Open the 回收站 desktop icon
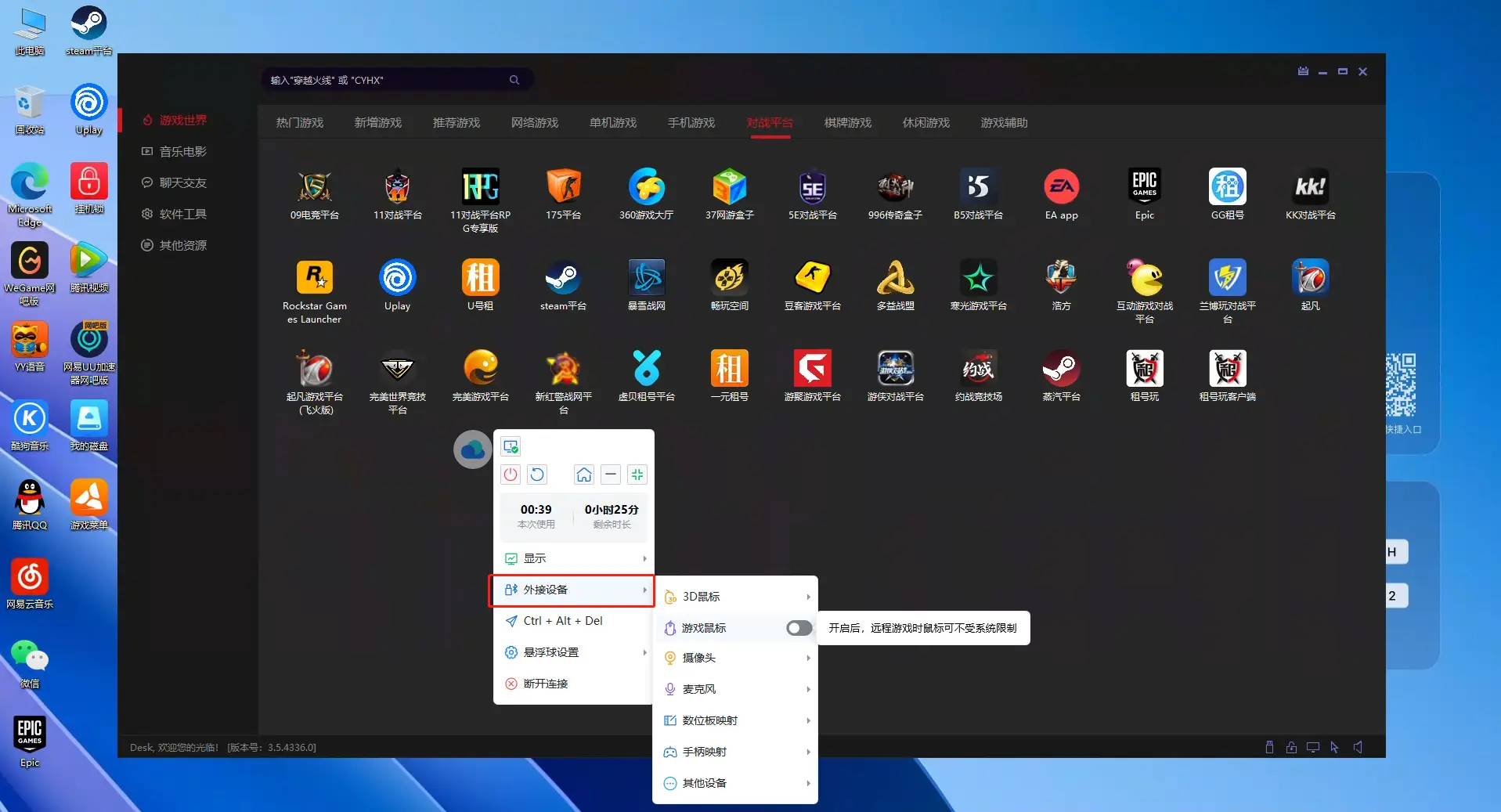Screen dimensions: 1501x812 pyautogui.click(x=30, y=110)
